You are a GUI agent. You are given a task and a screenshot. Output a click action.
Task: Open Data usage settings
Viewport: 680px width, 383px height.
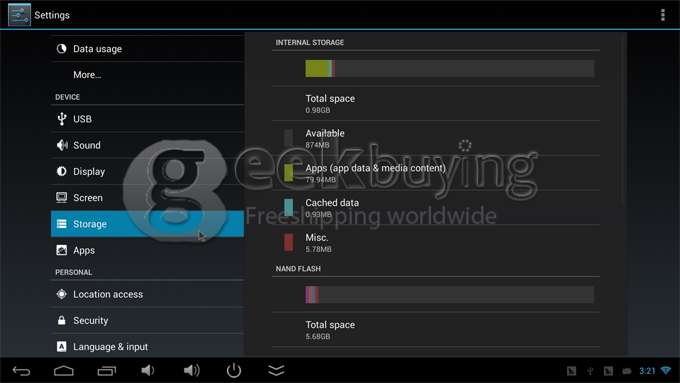[x=147, y=49]
